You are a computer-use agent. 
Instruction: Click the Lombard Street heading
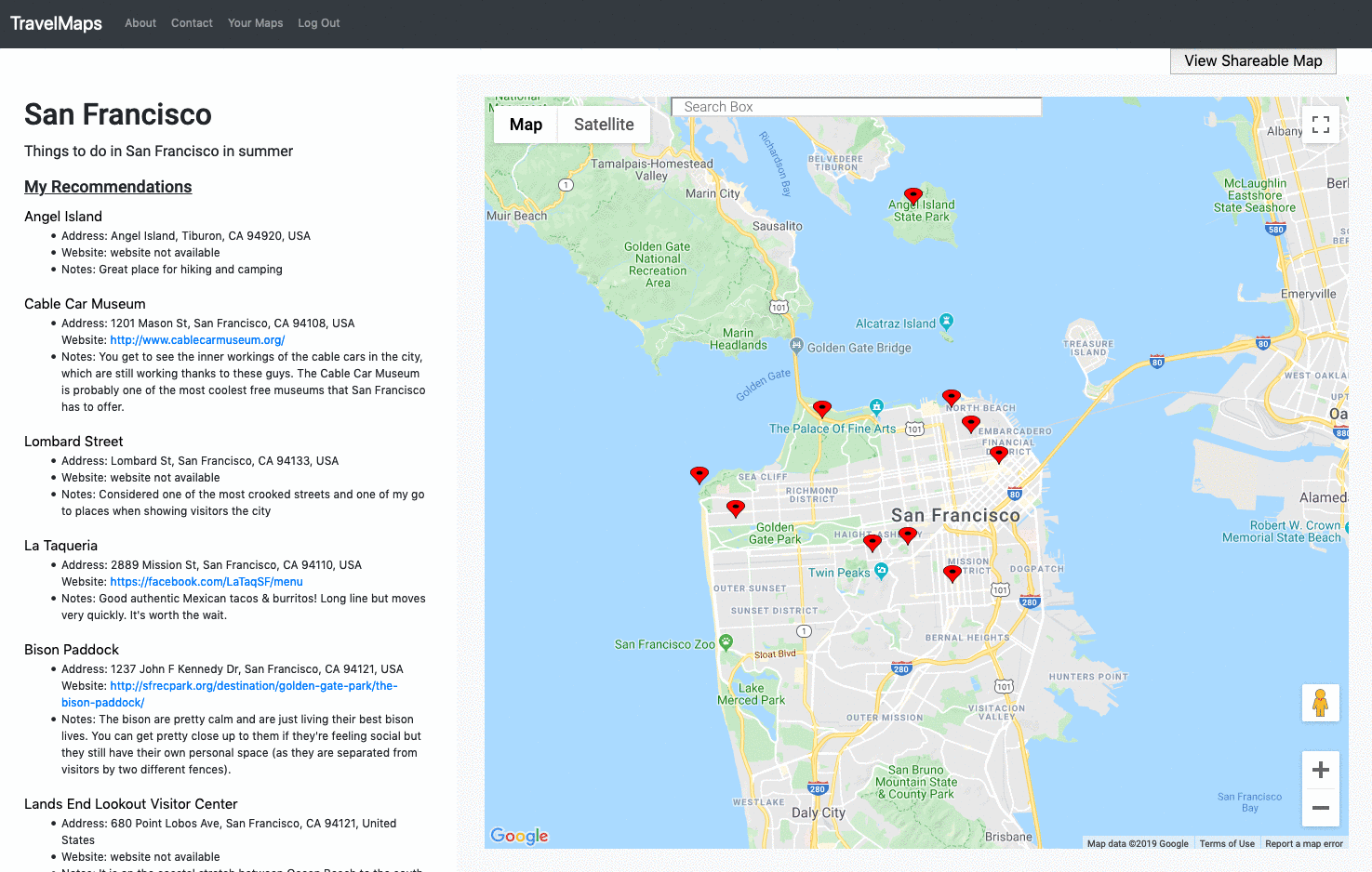coord(73,442)
